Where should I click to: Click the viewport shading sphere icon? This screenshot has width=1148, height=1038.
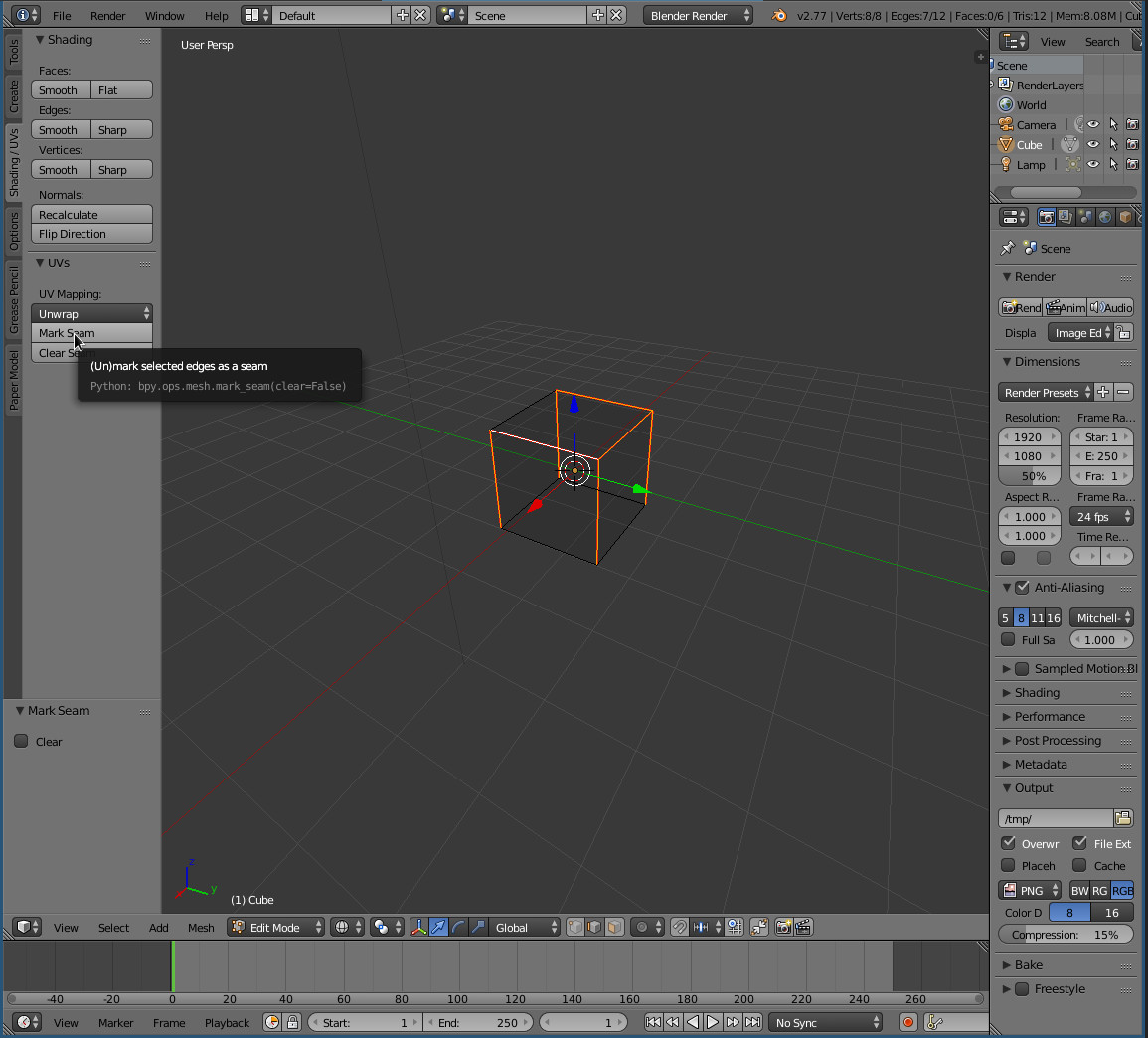[347, 927]
